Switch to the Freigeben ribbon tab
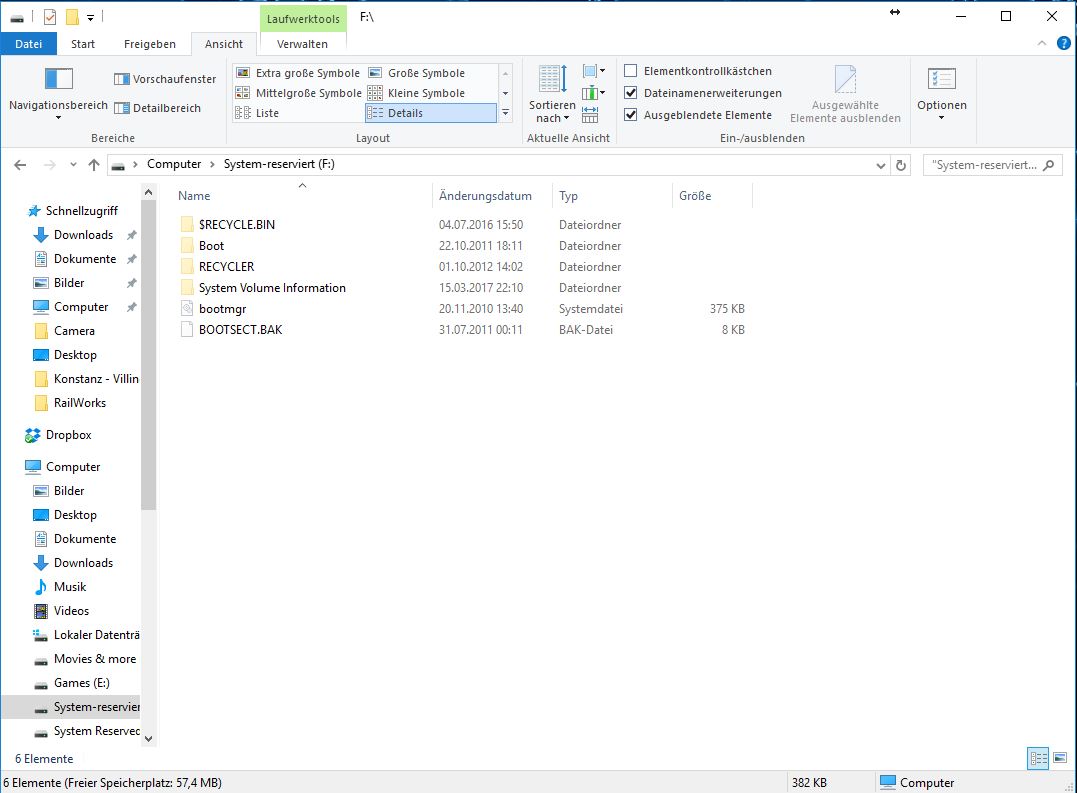 tap(150, 44)
